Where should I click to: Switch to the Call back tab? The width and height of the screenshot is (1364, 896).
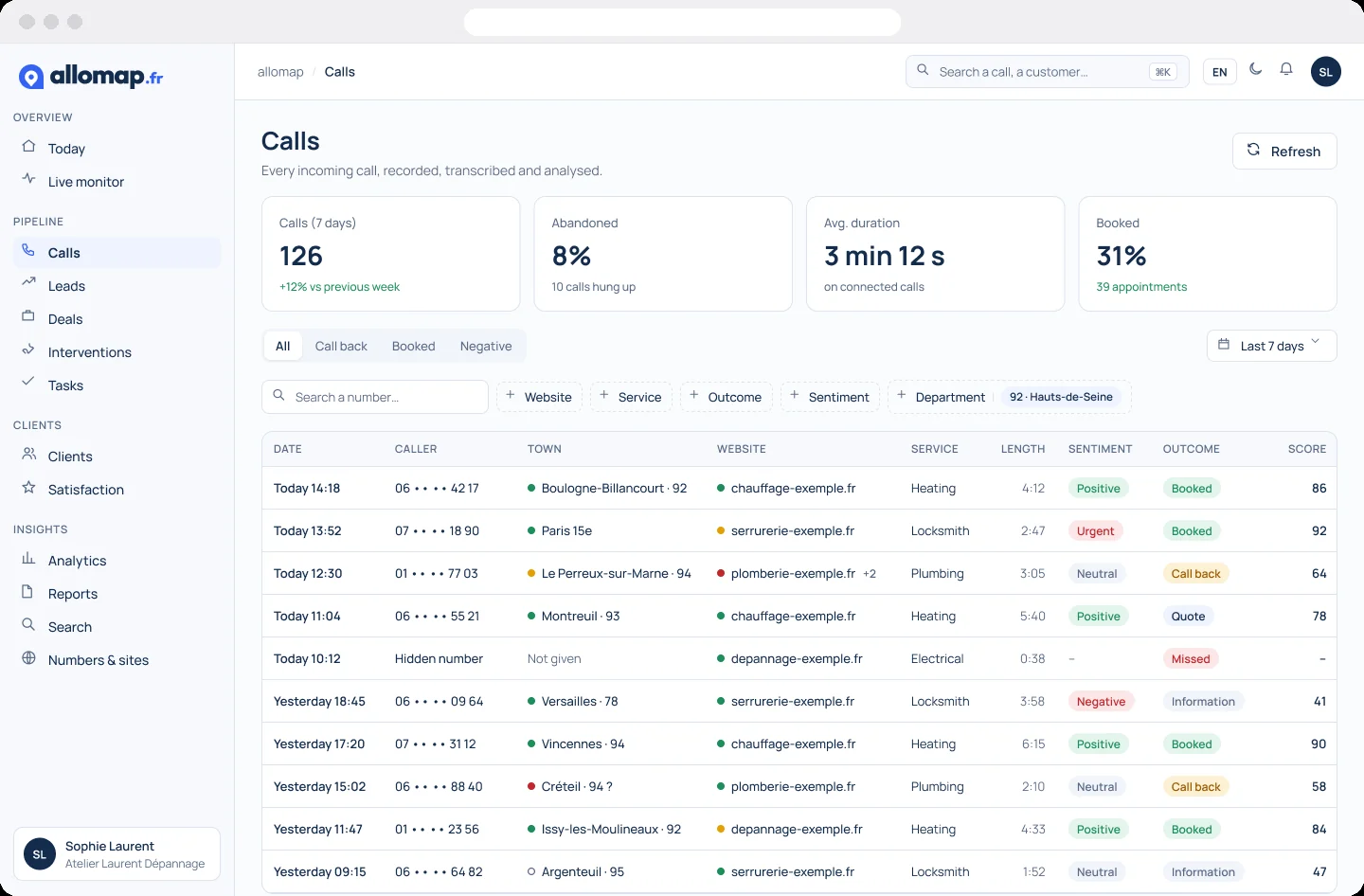pyautogui.click(x=341, y=346)
